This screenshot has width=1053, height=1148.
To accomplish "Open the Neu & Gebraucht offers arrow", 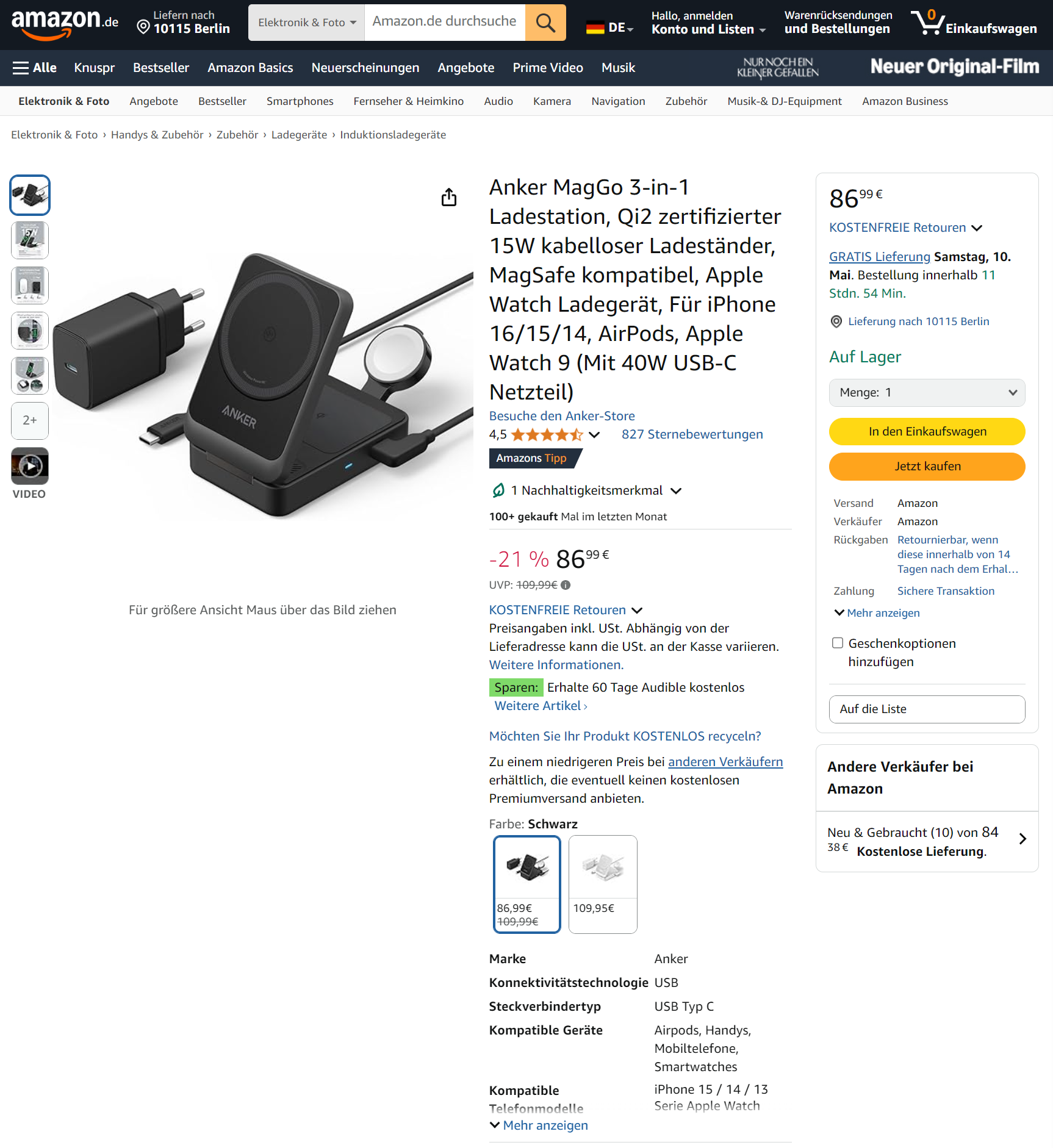I will click(x=1022, y=839).
